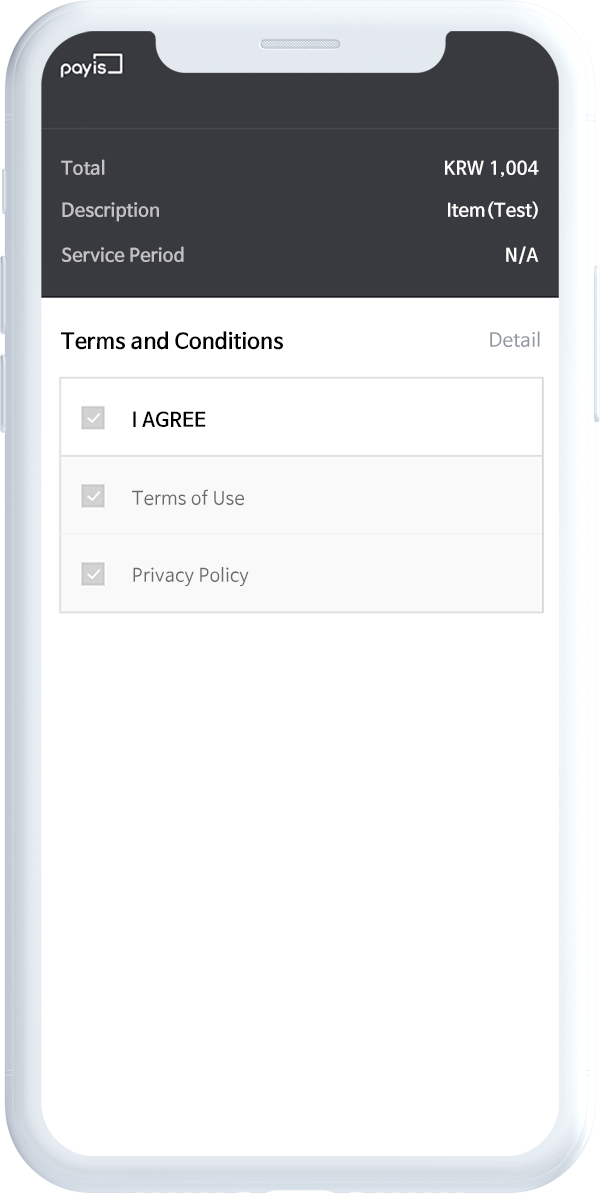The height and width of the screenshot is (1193, 600).
Task: Click the blank white area below terms
Action: [300, 875]
